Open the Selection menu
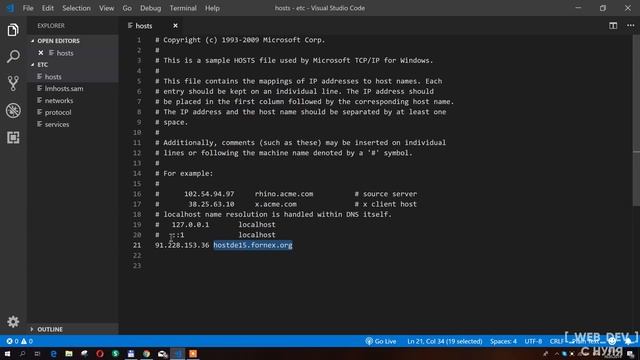This screenshot has width=640, height=360. point(76,8)
